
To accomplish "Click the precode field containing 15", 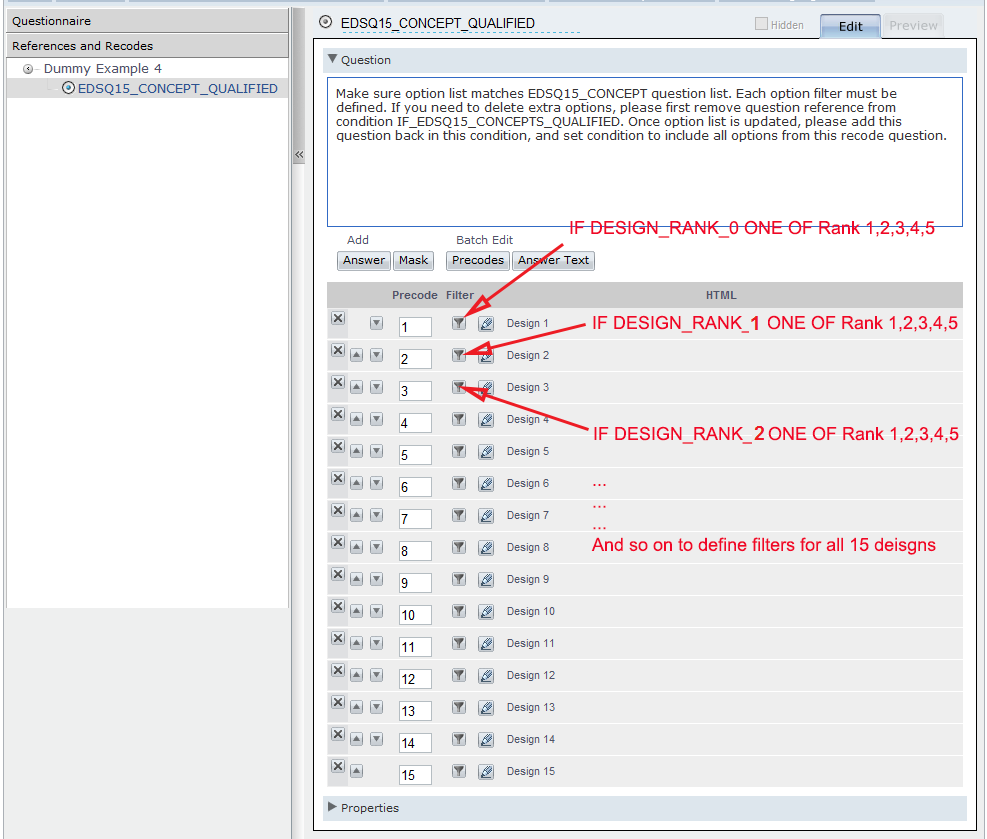I will tap(415, 775).
